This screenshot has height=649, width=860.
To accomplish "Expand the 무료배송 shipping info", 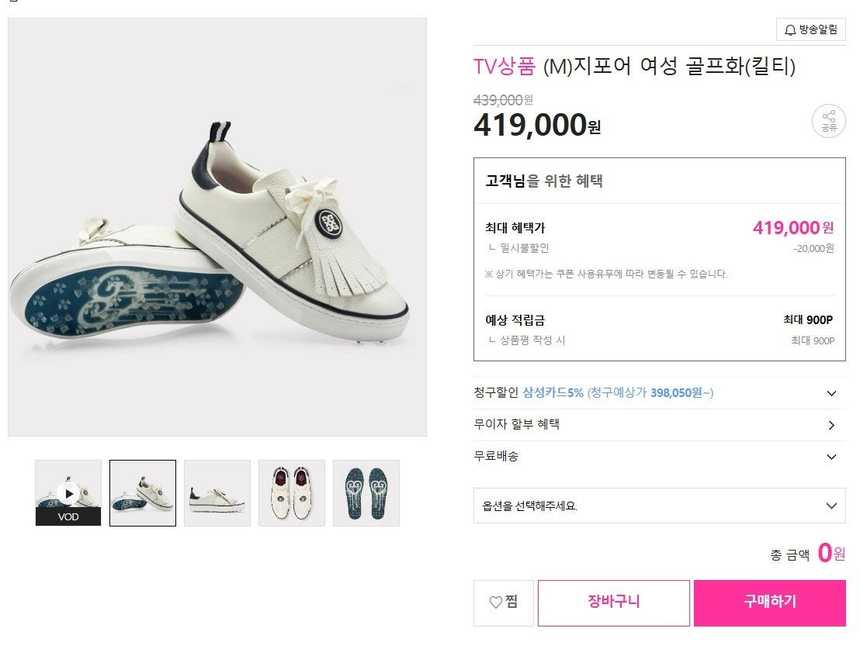I will pyautogui.click(x=831, y=457).
